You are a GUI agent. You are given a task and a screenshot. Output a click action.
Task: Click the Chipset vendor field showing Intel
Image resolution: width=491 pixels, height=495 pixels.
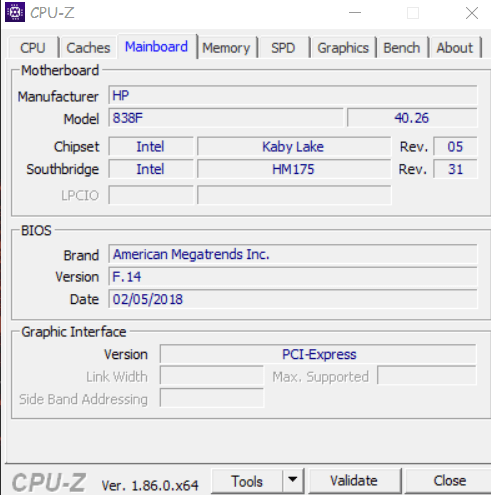click(151, 147)
